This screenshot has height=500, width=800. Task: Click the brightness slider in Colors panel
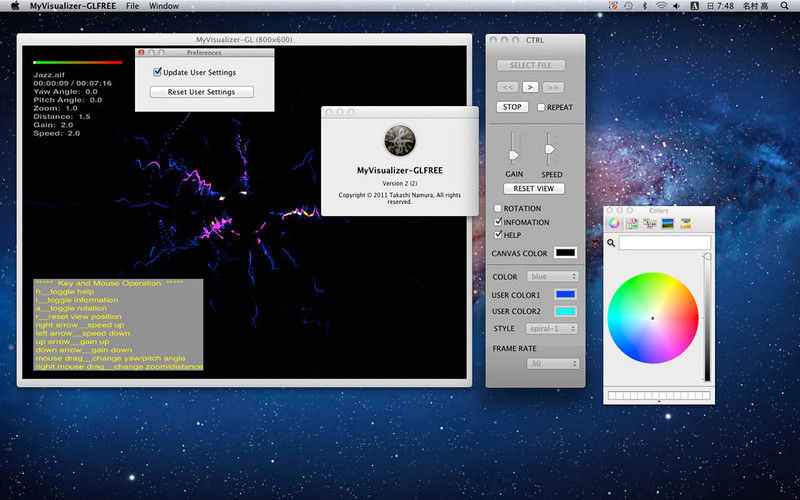coord(707,317)
